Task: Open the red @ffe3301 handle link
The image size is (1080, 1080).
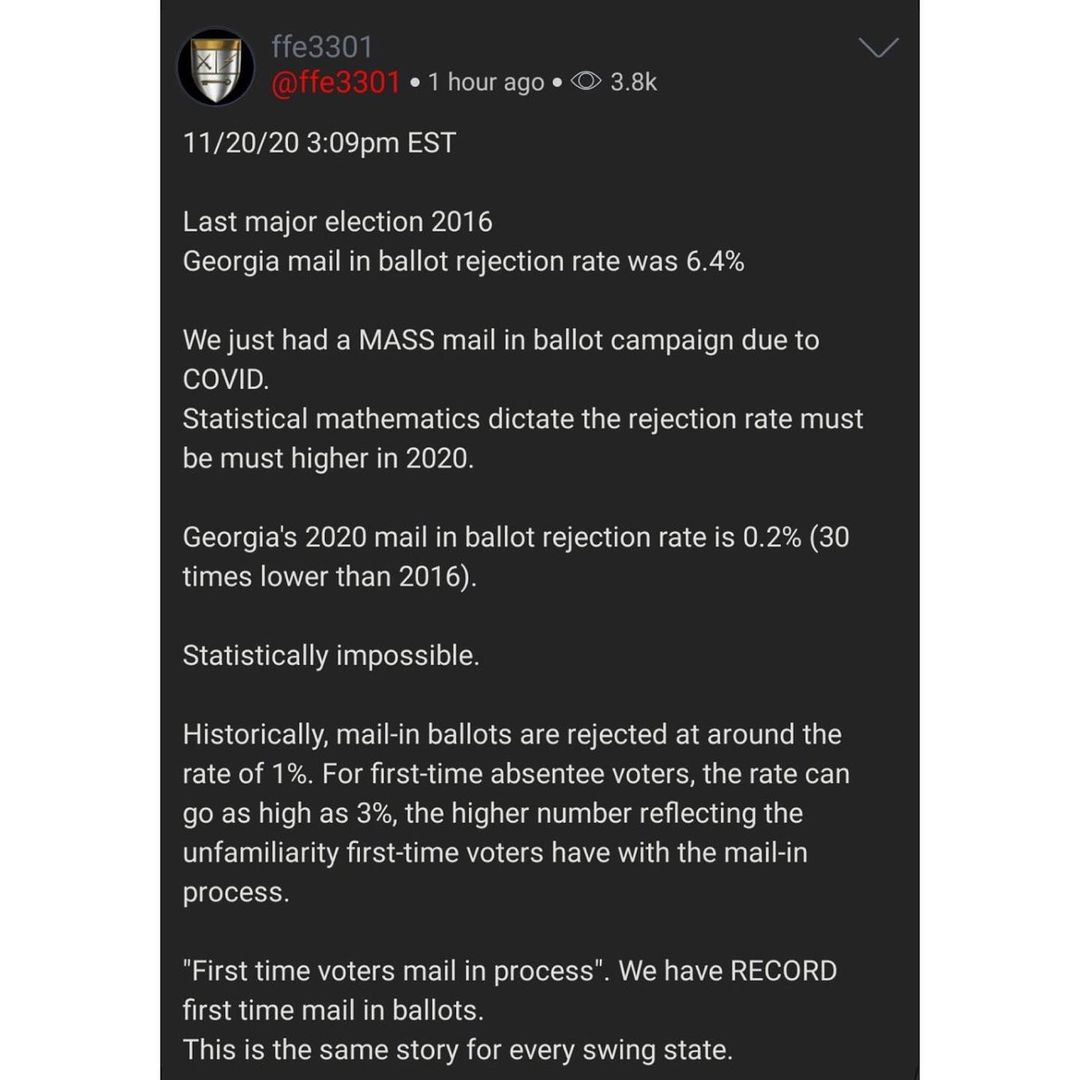Action: click(335, 82)
